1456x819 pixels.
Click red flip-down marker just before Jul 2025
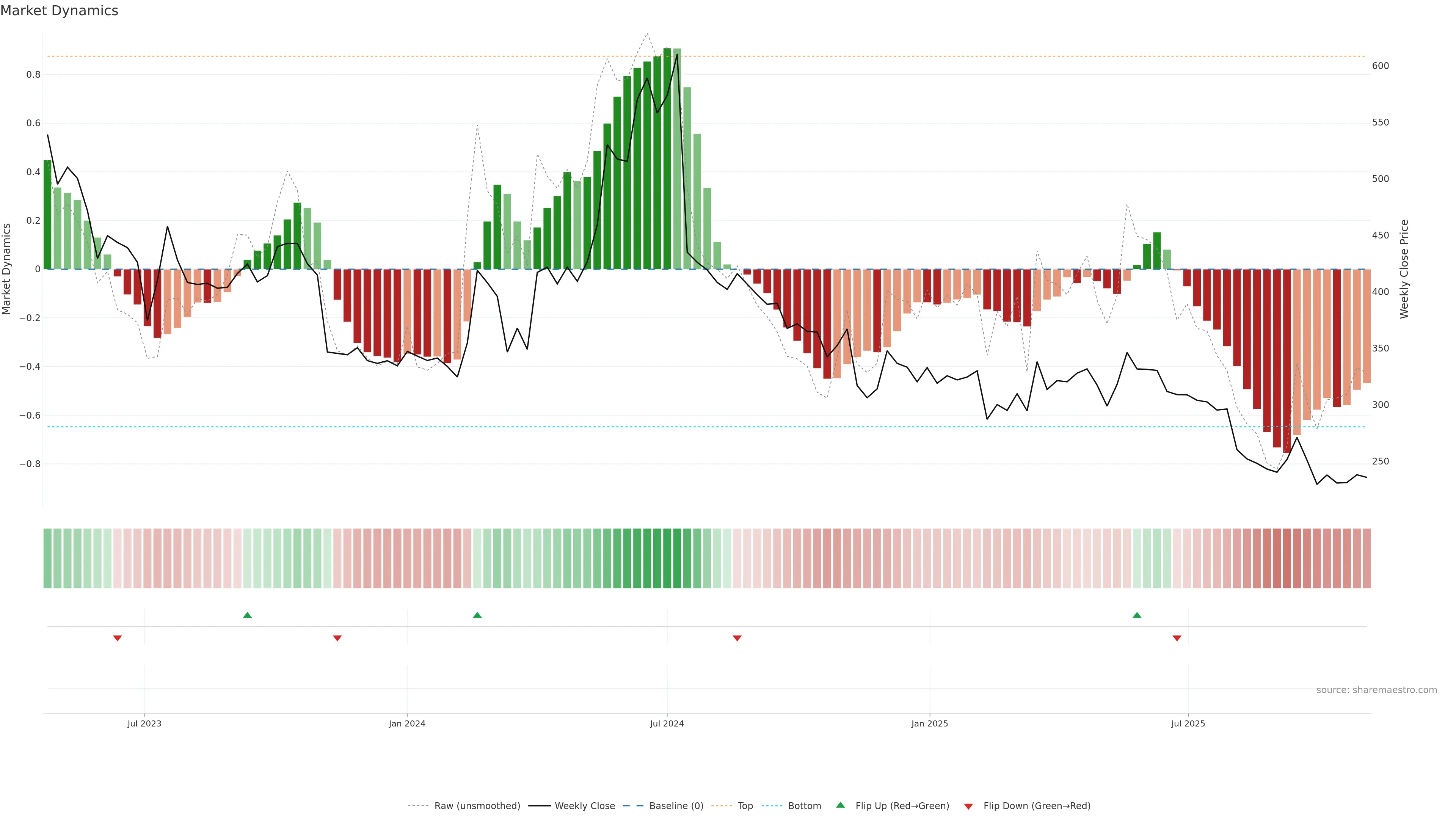click(1177, 638)
